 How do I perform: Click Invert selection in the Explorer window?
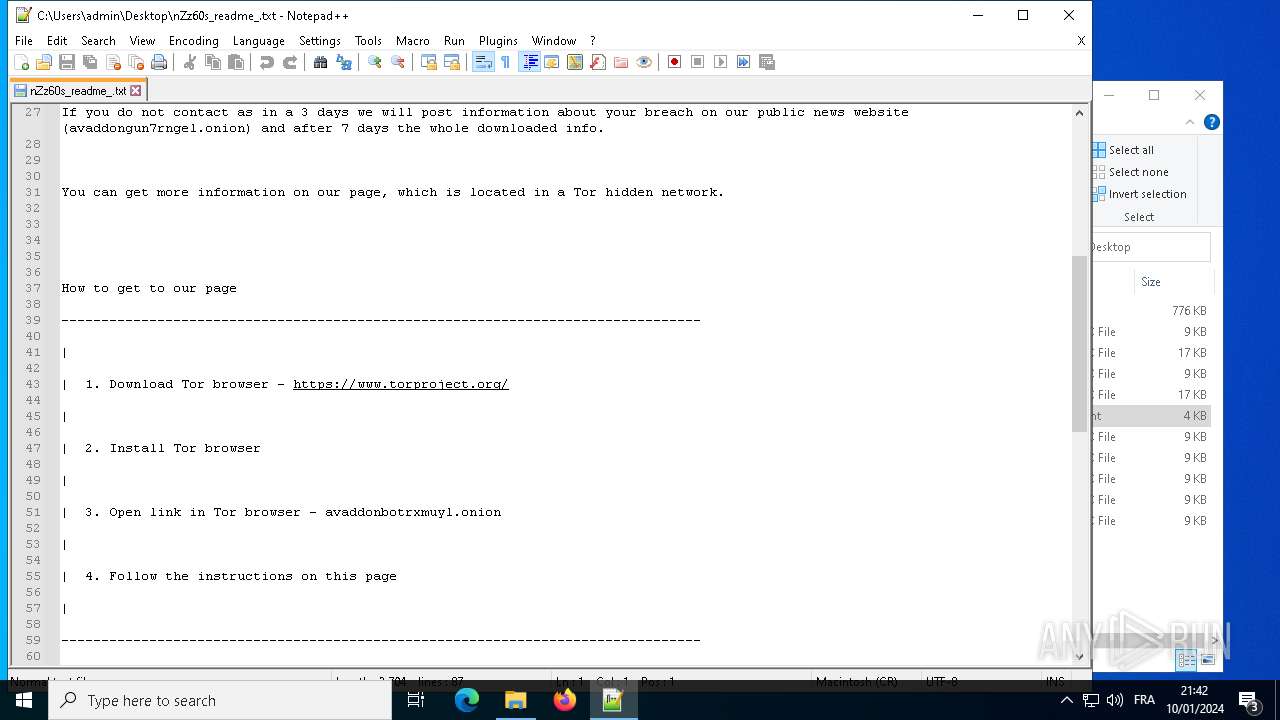pyautogui.click(x=1140, y=194)
